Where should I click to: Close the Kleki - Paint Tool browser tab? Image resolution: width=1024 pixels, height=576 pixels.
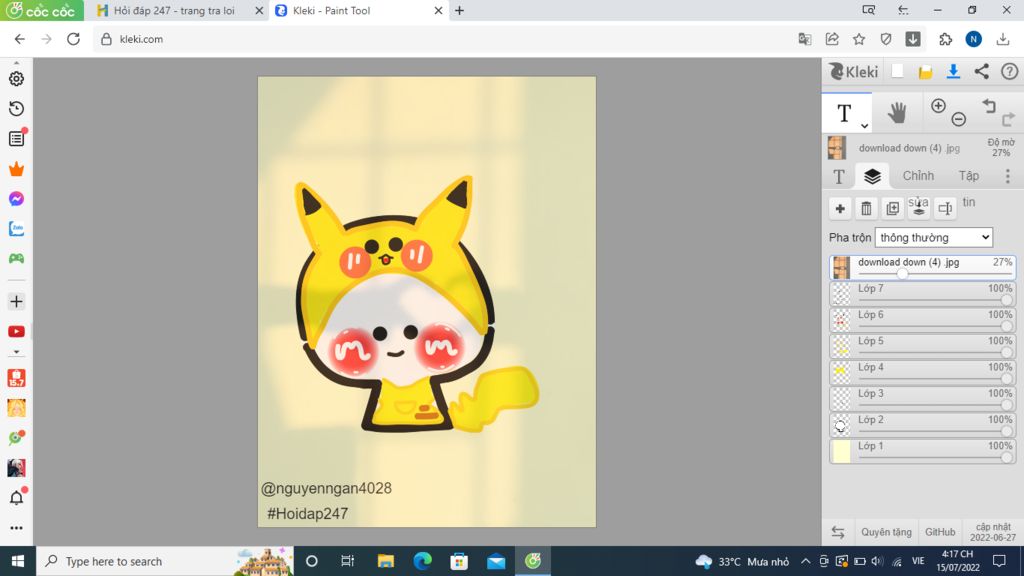[438, 10]
